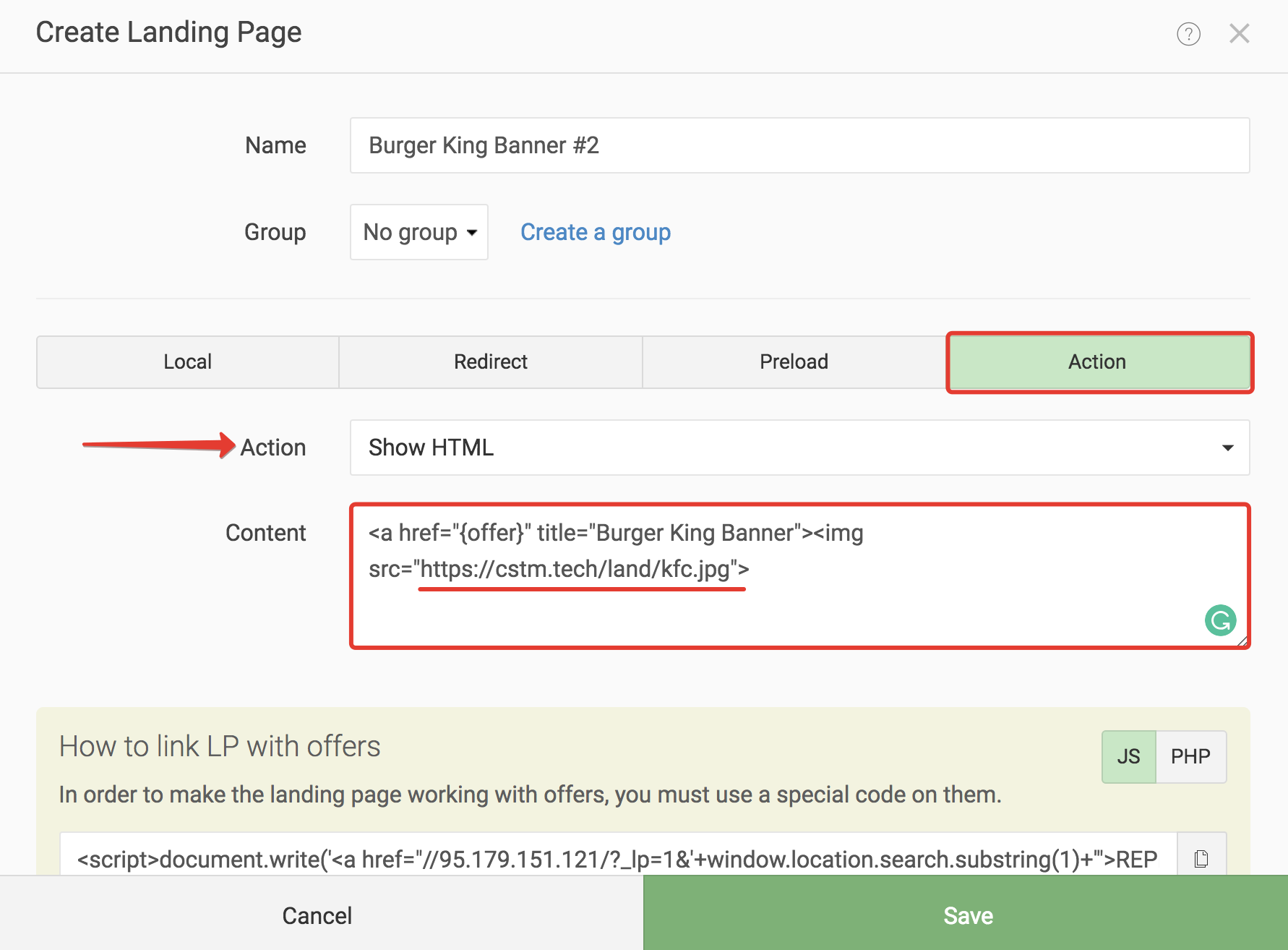
Task: Follow the Create a group link
Action: pos(596,232)
